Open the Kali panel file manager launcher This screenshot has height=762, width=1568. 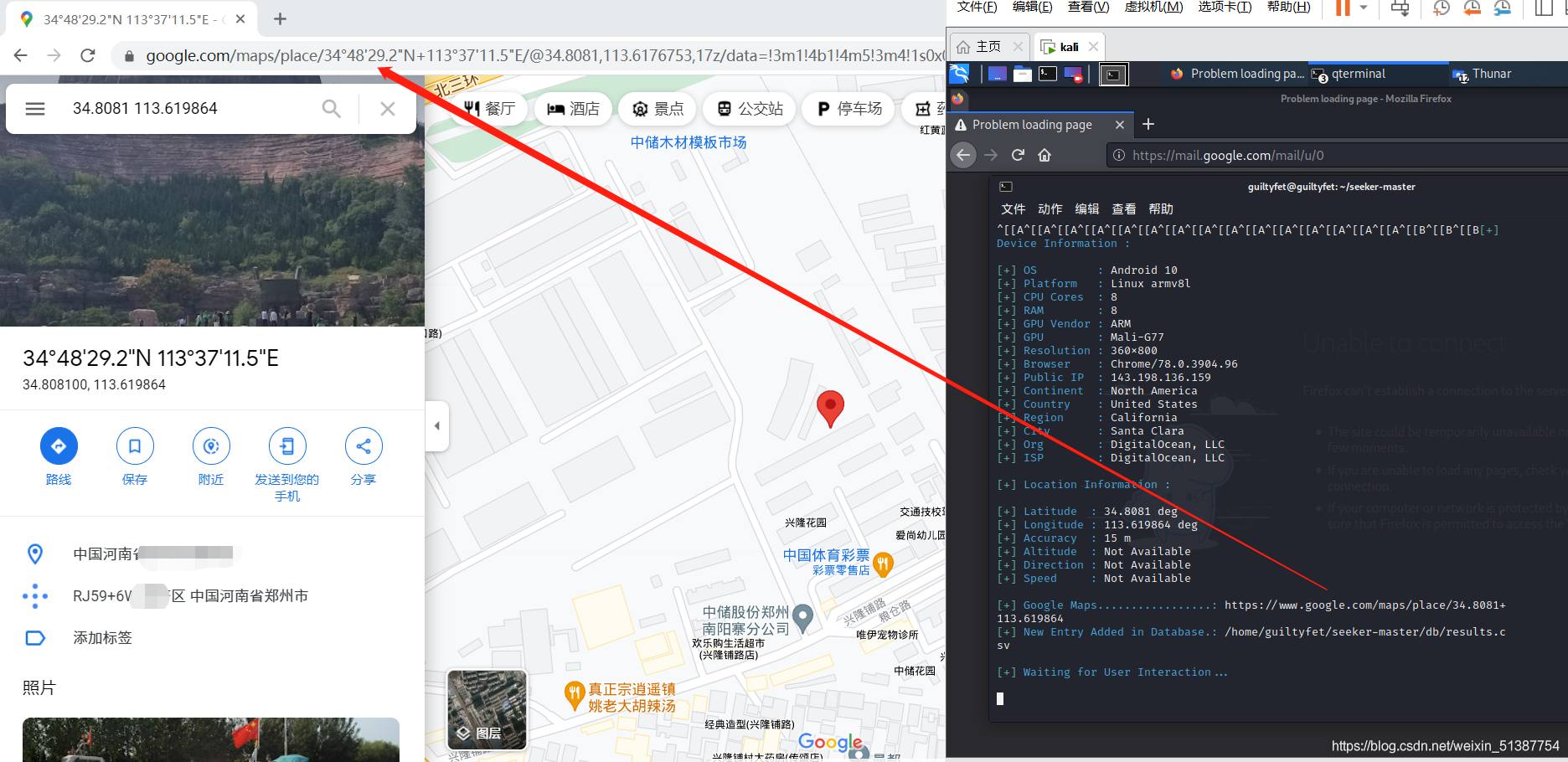(1023, 74)
